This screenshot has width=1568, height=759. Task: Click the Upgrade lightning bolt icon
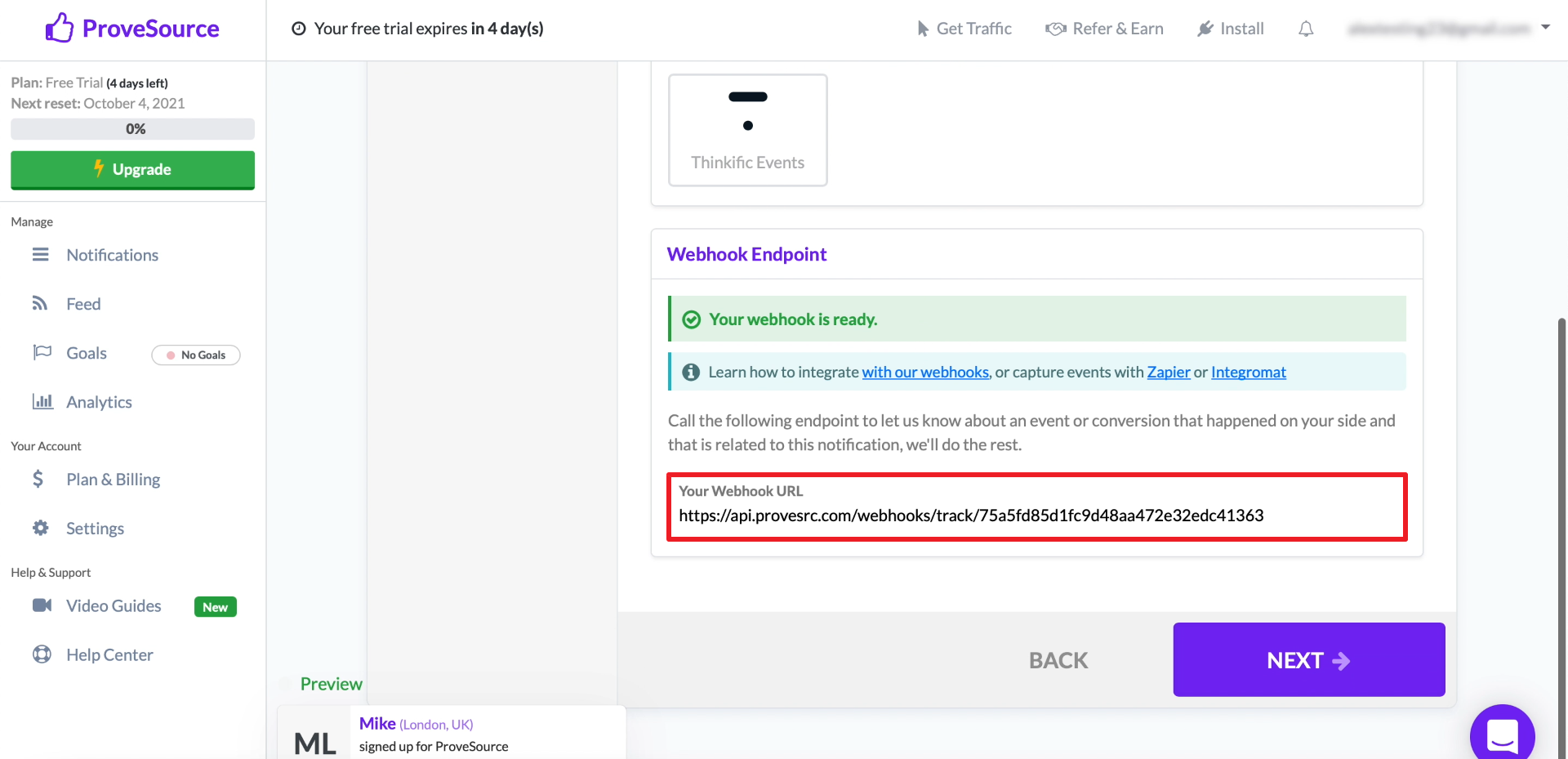pos(99,168)
